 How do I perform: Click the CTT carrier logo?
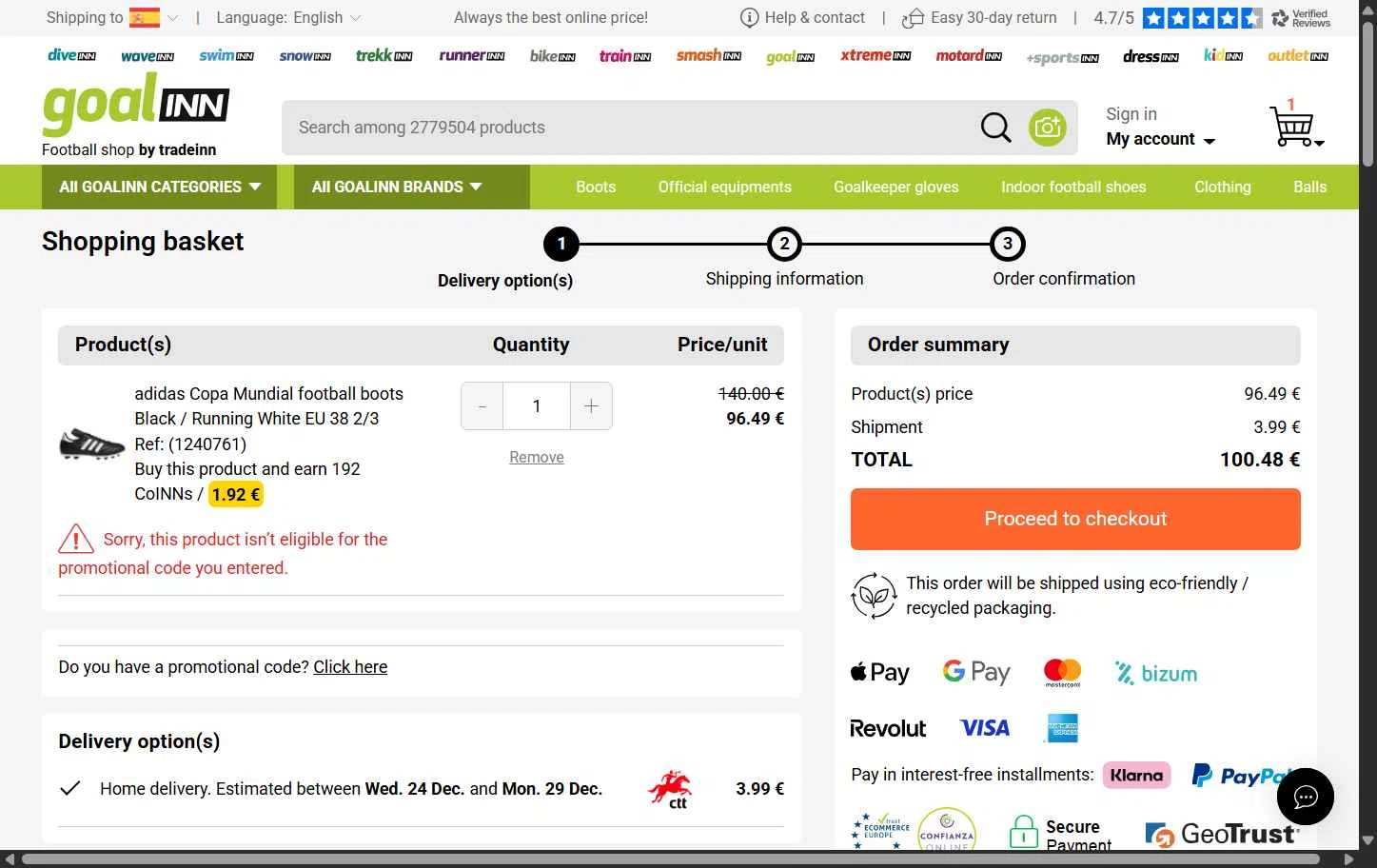click(x=670, y=789)
